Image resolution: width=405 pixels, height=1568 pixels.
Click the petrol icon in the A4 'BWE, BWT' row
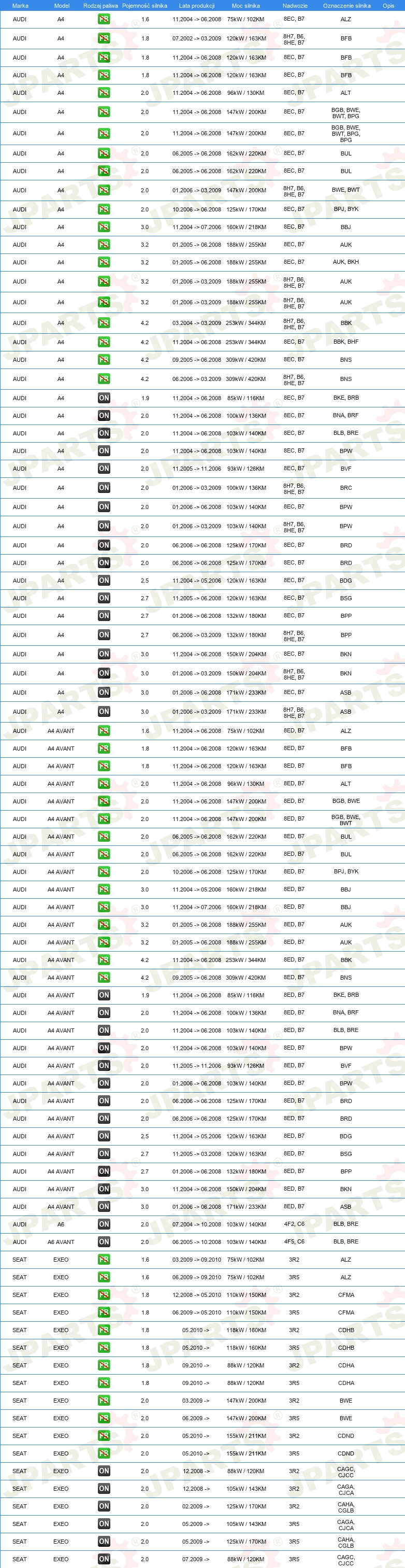coord(104,190)
